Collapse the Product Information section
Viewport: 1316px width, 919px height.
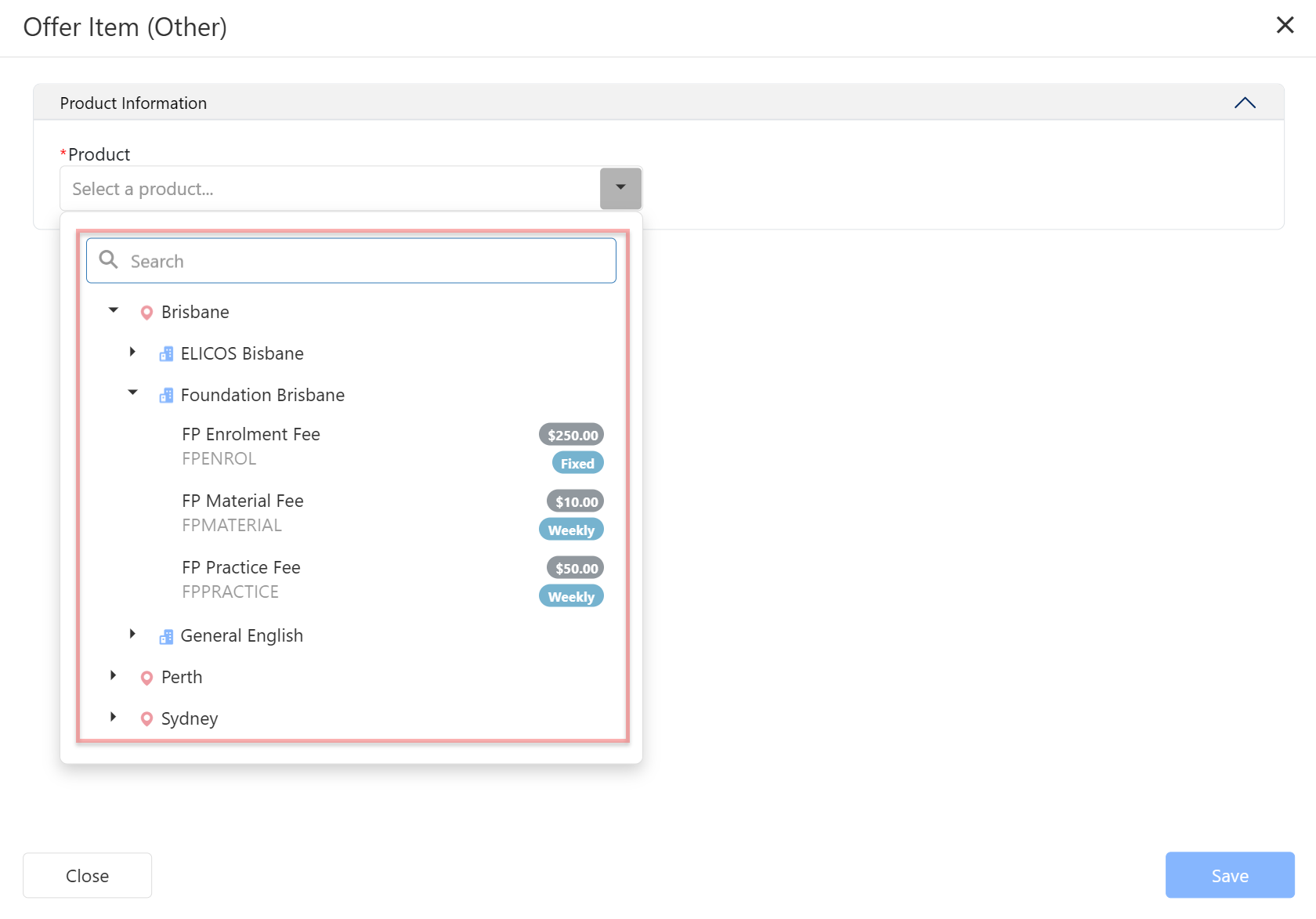click(1245, 103)
